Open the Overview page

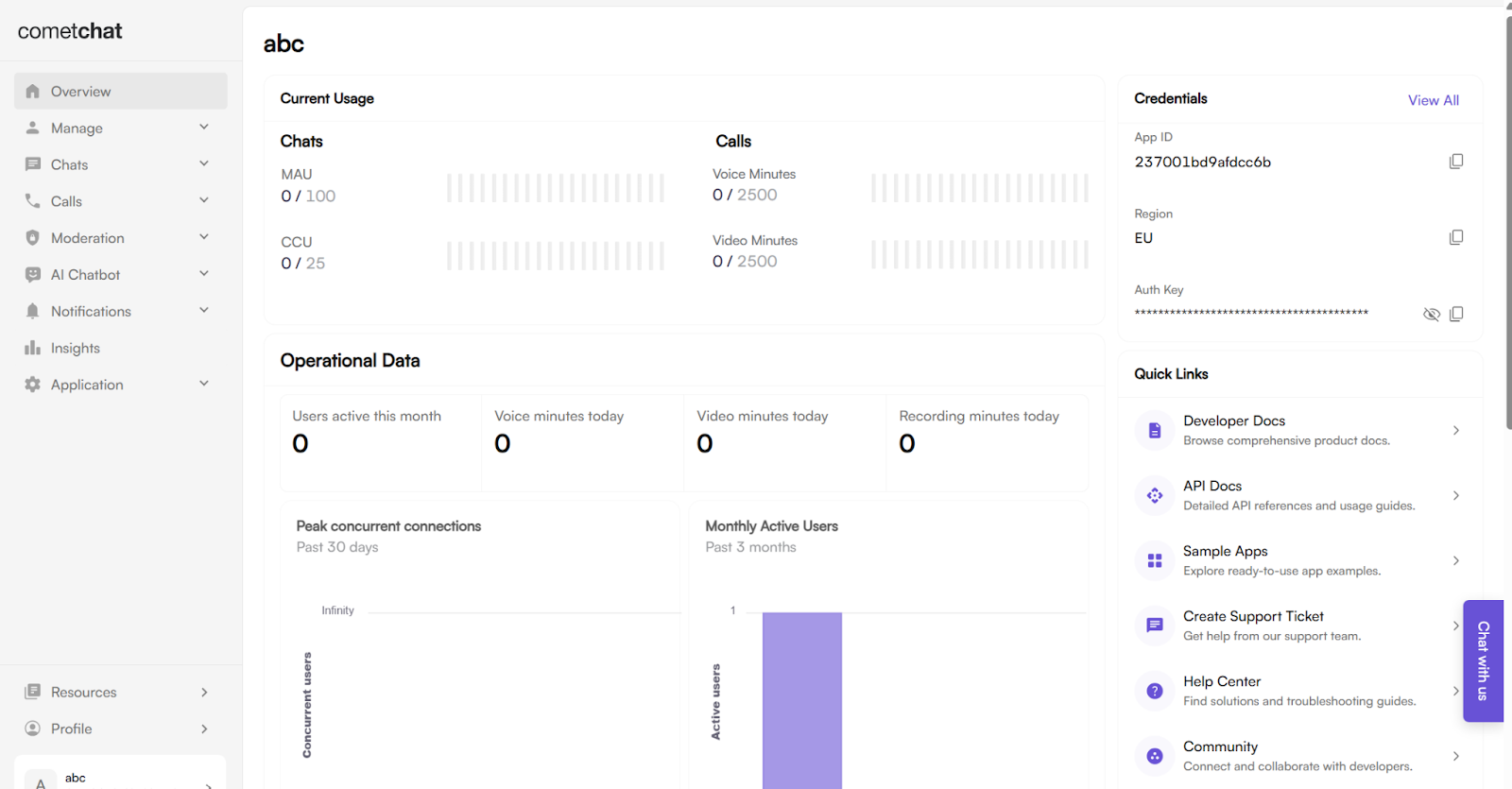coord(121,92)
